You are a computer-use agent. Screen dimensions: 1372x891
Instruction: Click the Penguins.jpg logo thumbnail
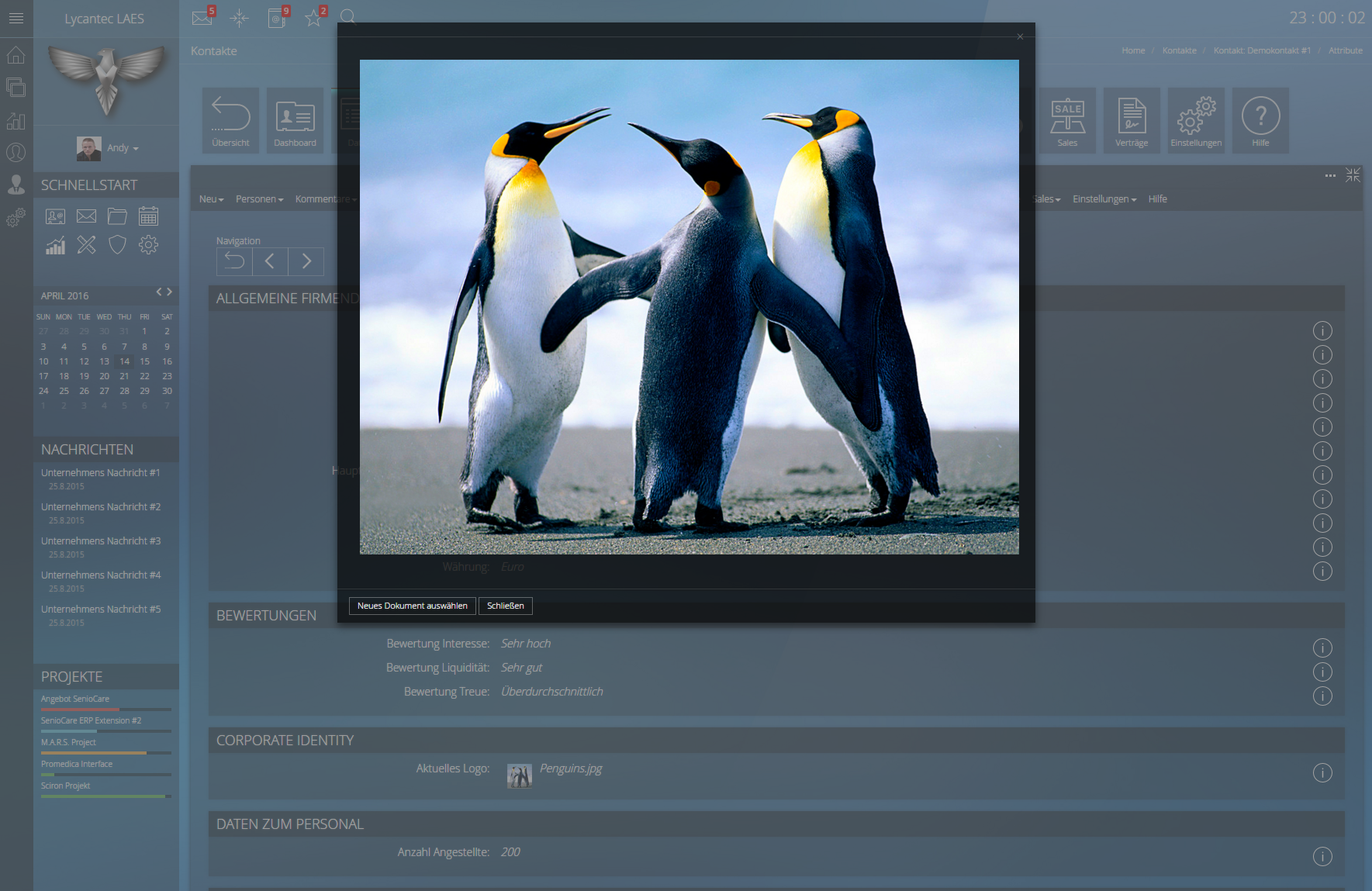coord(519,775)
